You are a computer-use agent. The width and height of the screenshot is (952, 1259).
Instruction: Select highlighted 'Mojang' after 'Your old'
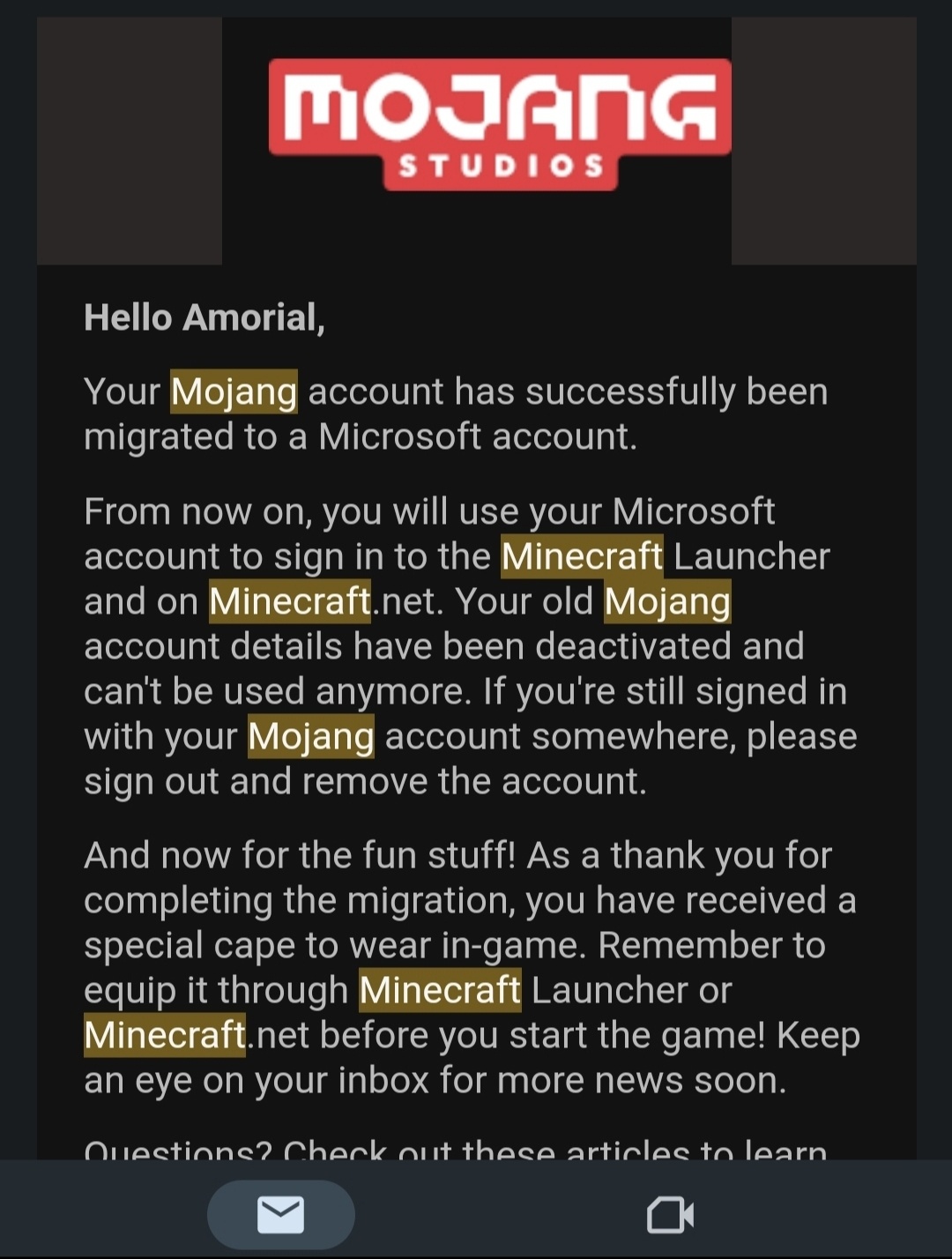667,601
